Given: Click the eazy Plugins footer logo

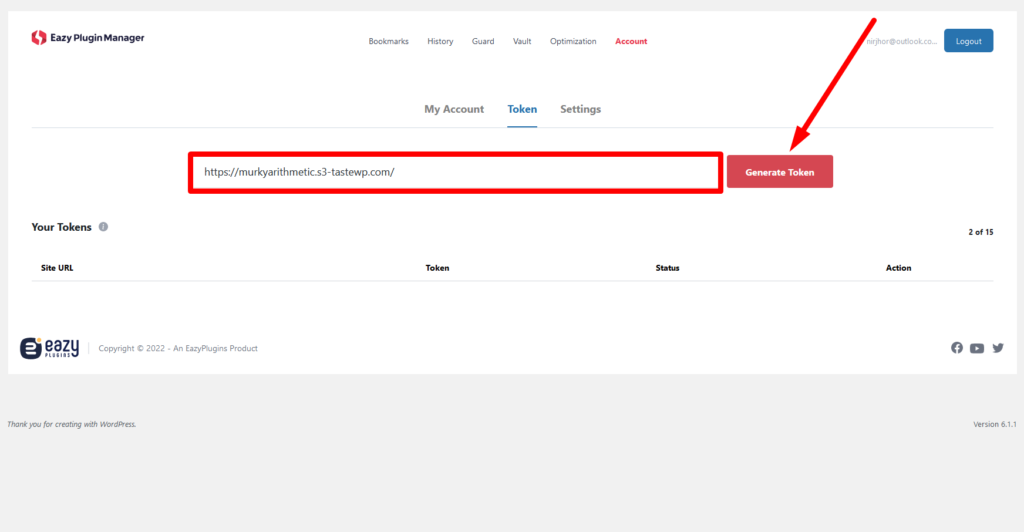Looking at the screenshot, I should coord(50,348).
